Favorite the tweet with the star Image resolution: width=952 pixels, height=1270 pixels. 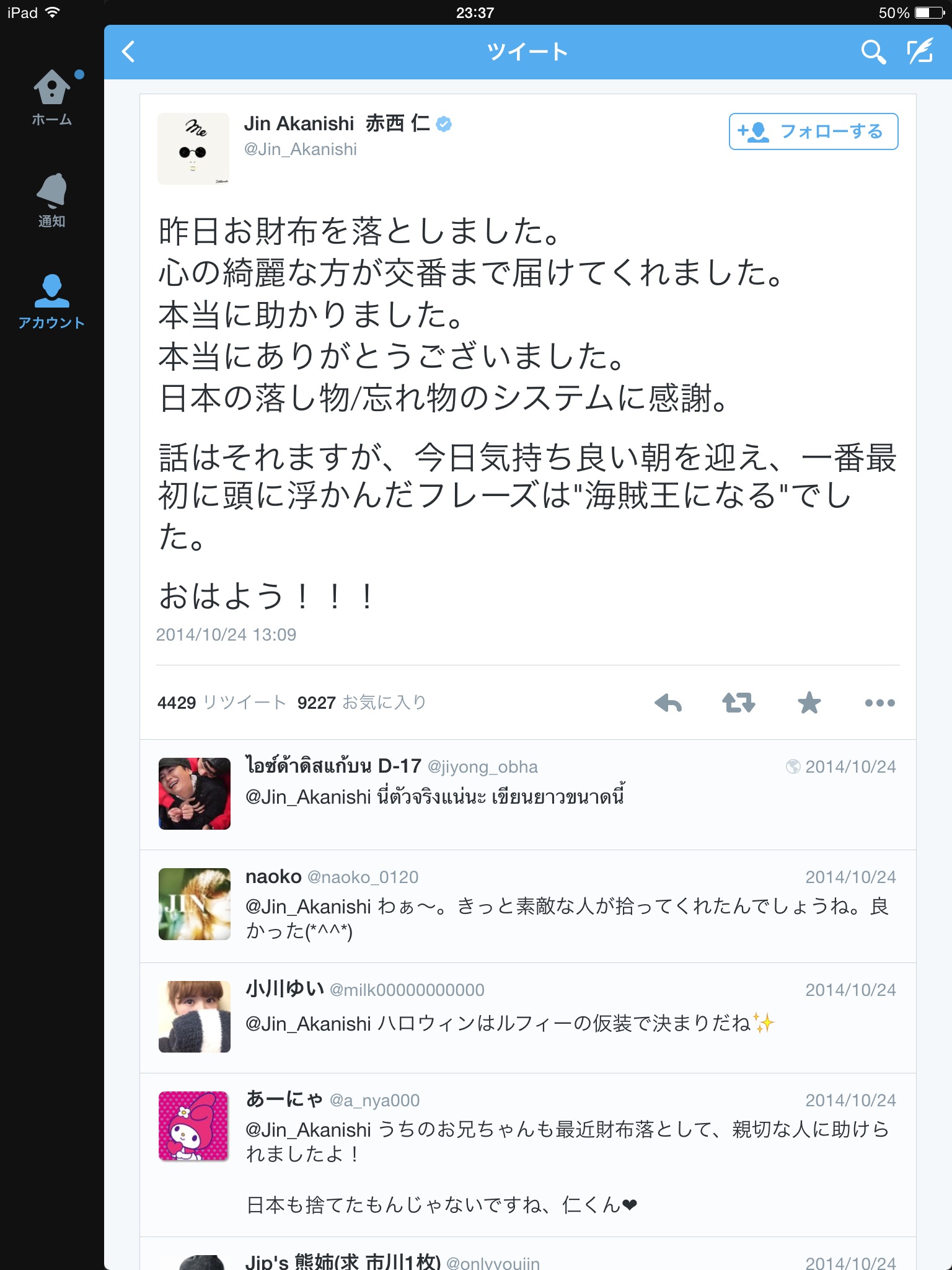point(809,703)
